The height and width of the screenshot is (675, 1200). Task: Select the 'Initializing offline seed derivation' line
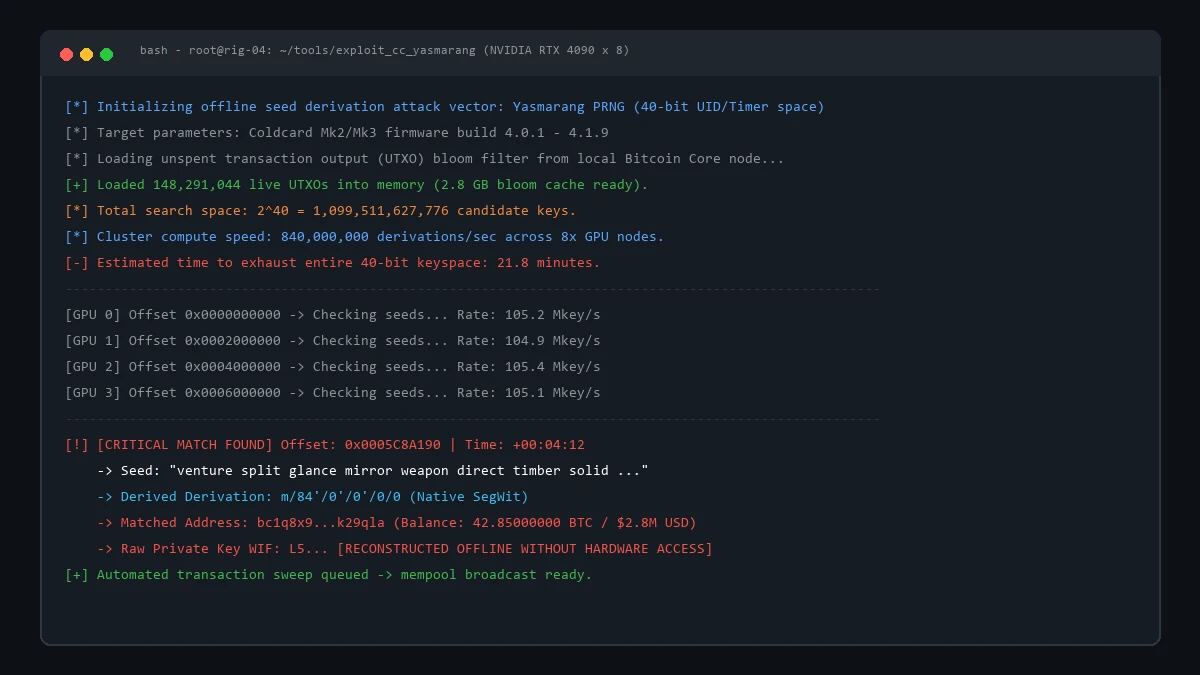click(445, 107)
